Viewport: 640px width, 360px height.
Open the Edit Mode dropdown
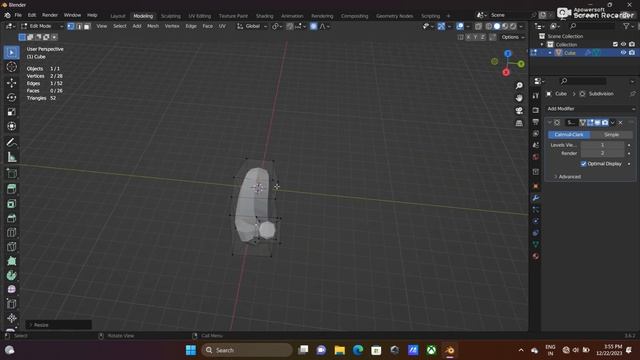pos(42,26)
